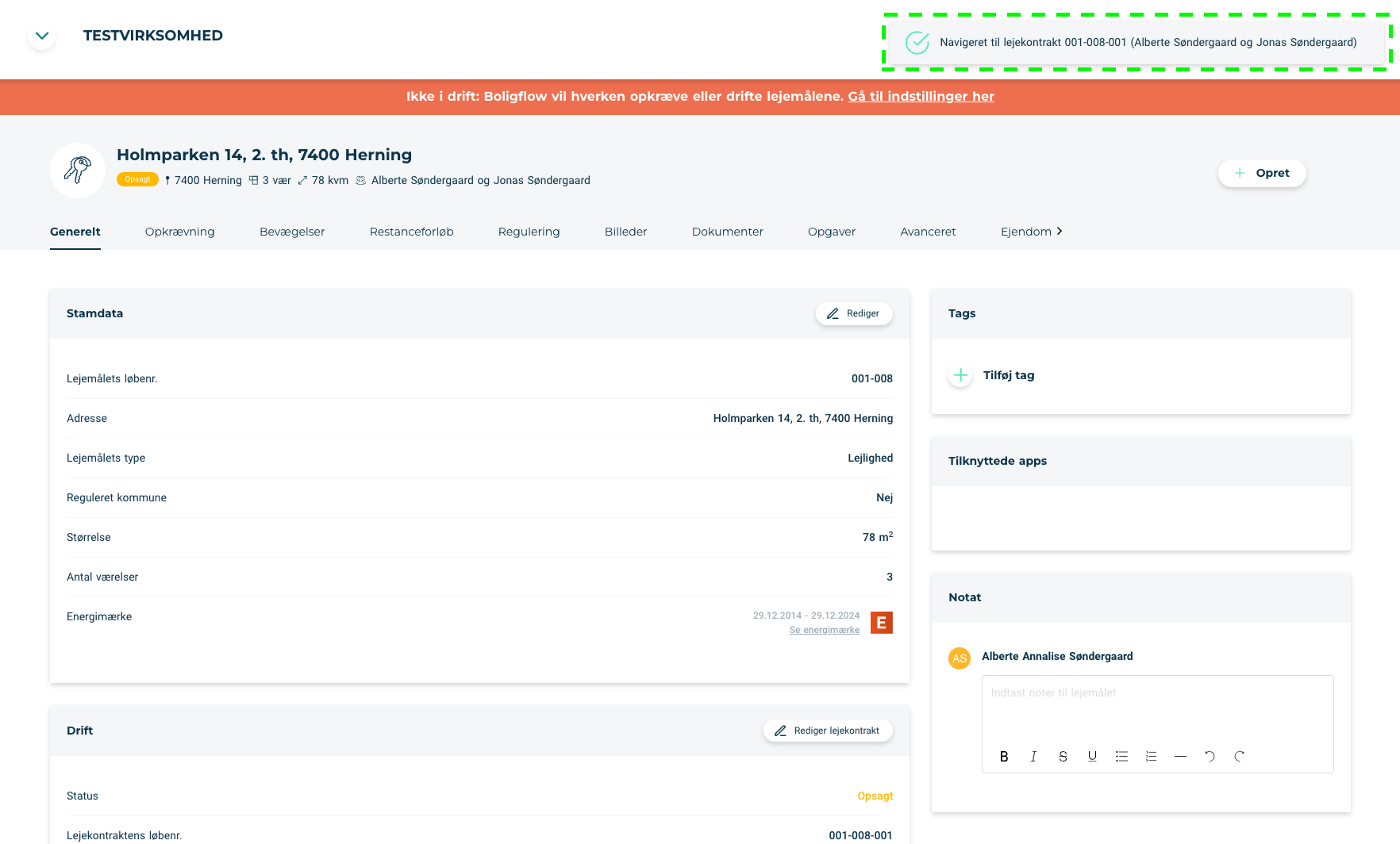Click the tenant names in the header

coord(481,180)
